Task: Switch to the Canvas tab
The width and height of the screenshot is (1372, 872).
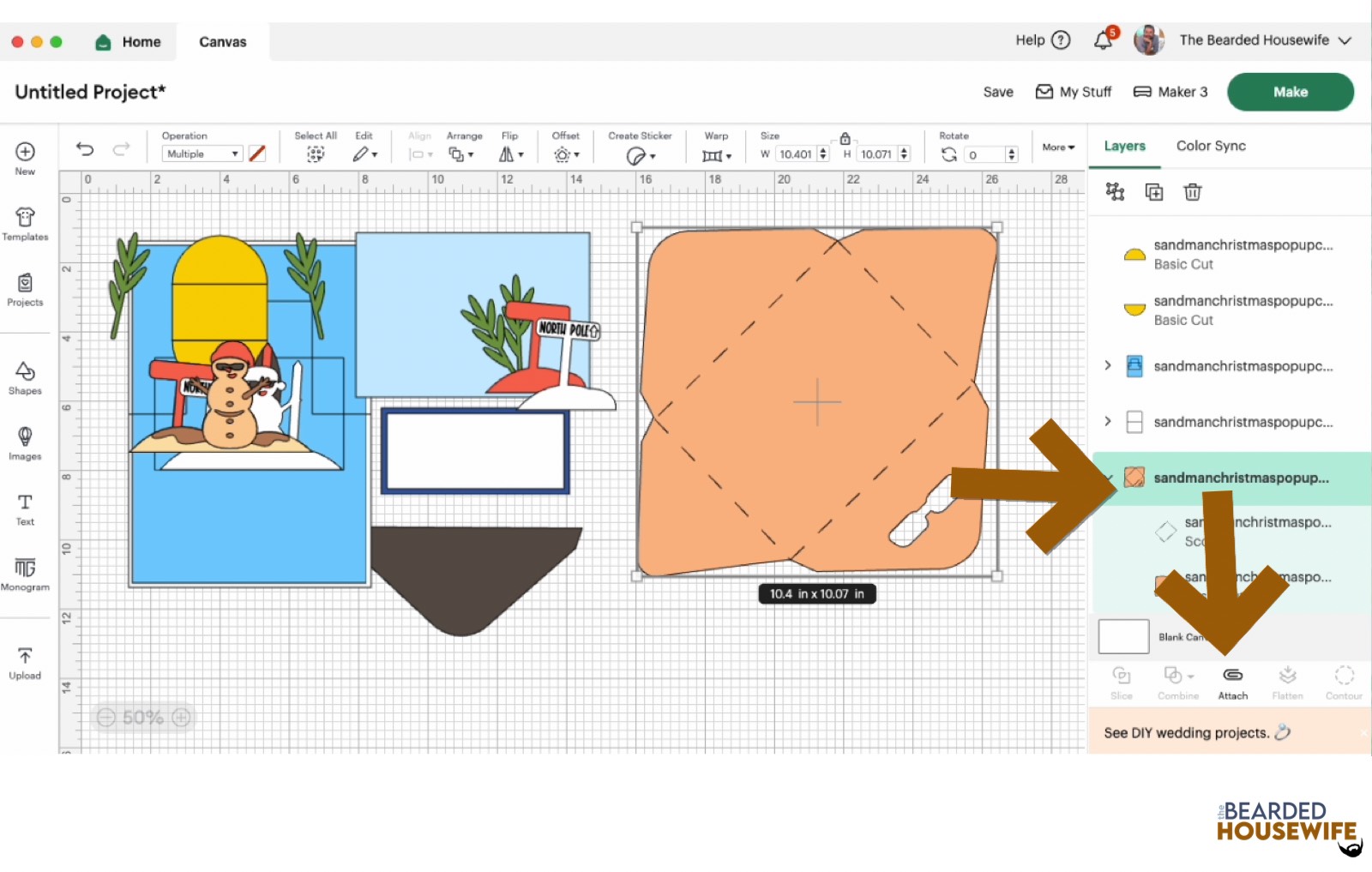Action: tap(223, 42)
